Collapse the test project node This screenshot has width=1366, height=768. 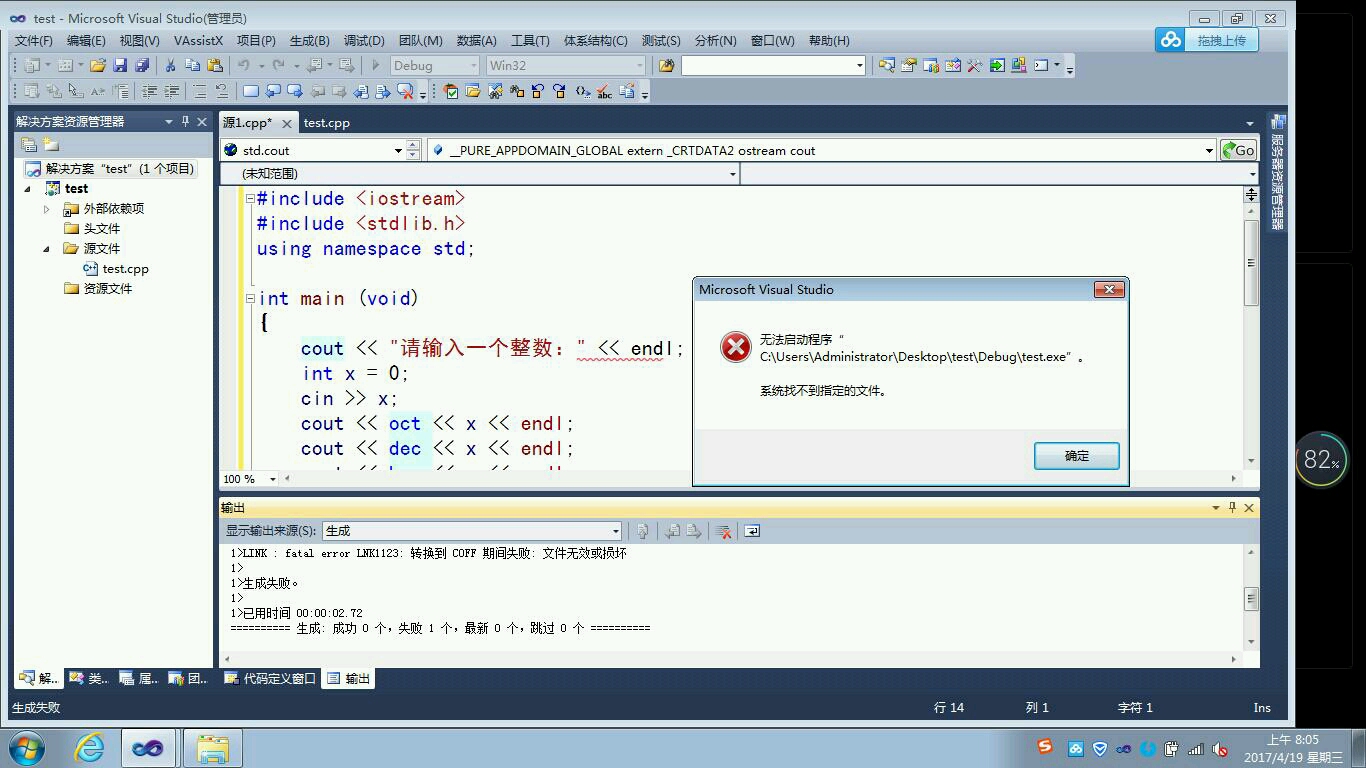coord(28,188)
